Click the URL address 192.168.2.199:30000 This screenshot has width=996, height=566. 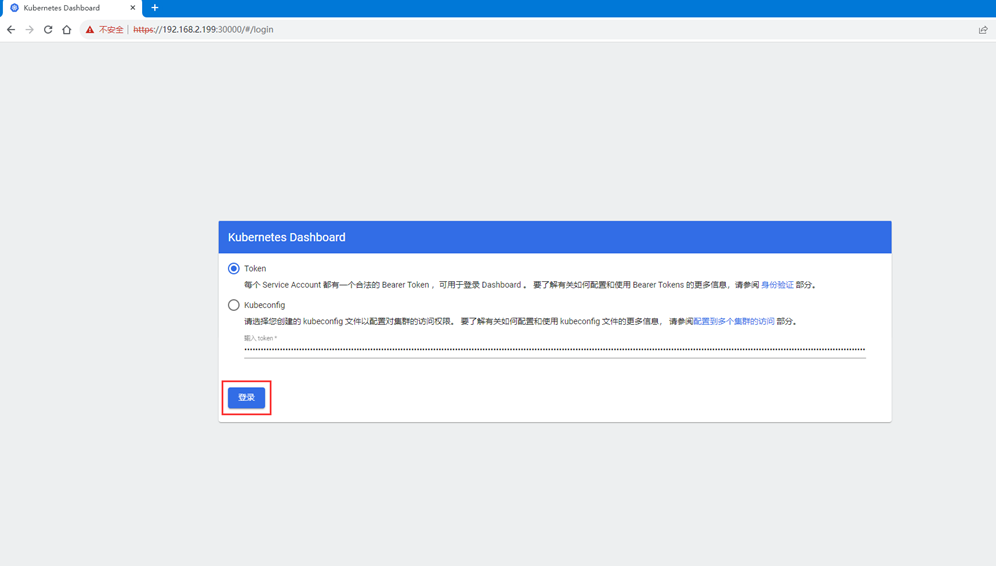[203, 30]
